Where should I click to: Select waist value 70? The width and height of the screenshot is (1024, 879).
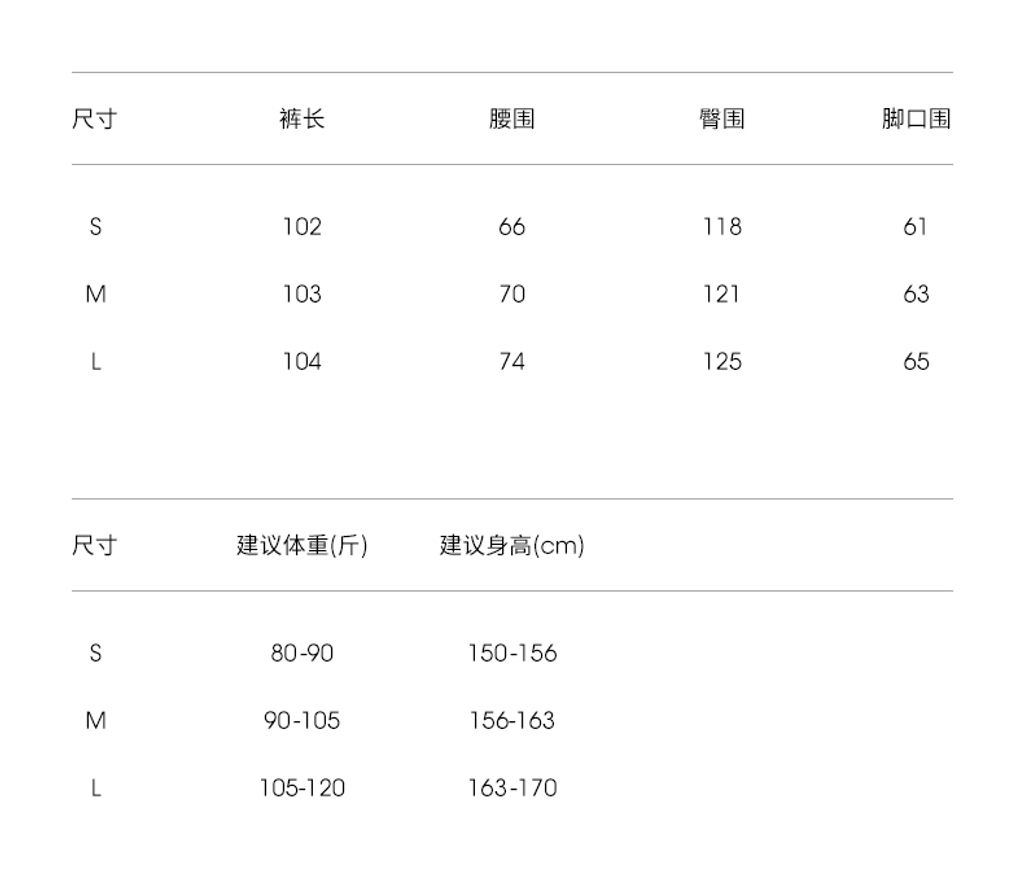click(512, 294)
